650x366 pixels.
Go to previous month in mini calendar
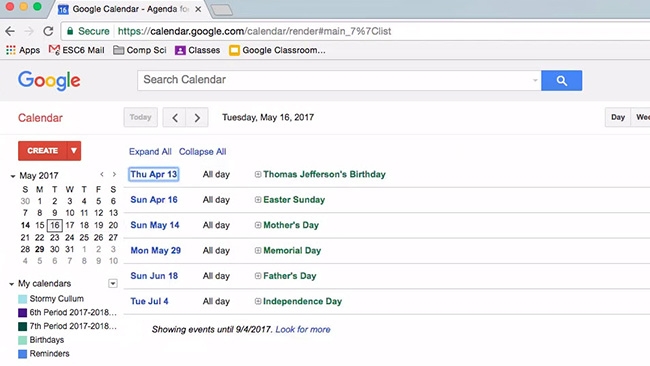coord(102,175)
